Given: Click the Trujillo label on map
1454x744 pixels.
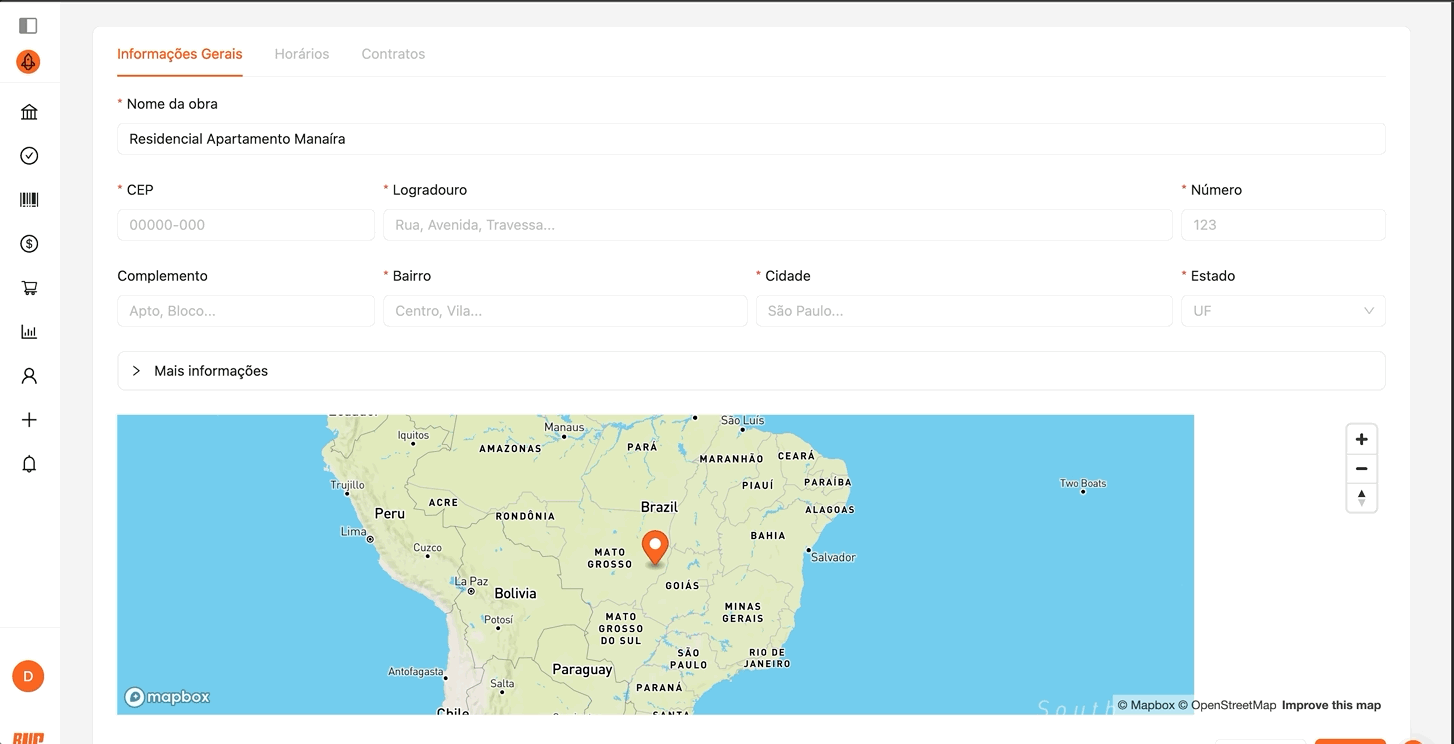Looking at the screenshot, I should point(347,485).
